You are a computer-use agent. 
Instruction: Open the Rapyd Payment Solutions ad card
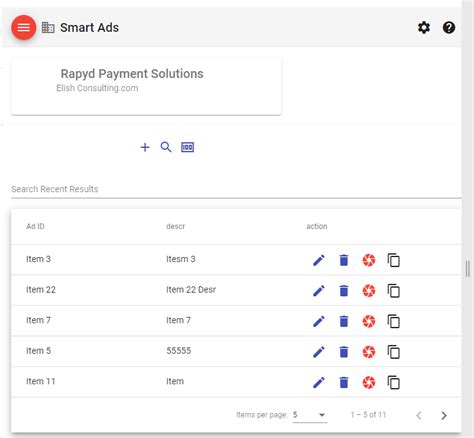pos(146,86)
